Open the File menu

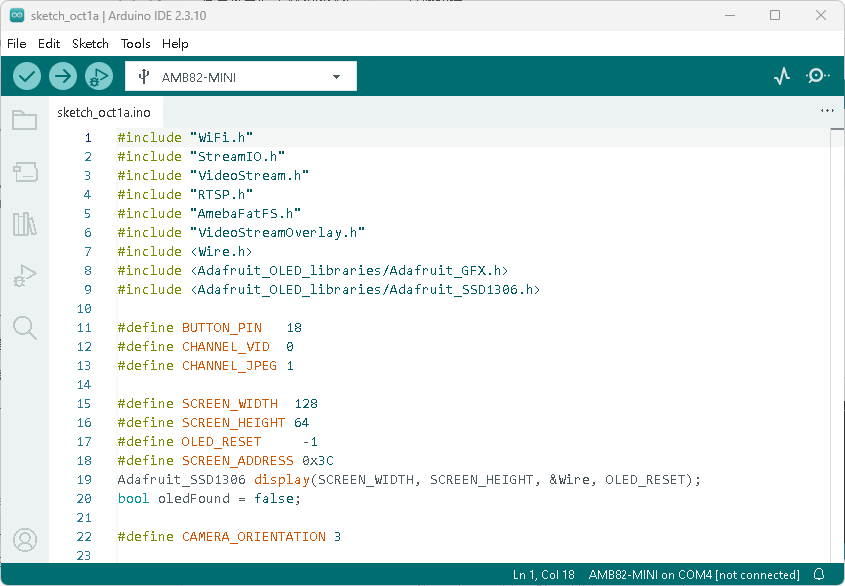16,44
